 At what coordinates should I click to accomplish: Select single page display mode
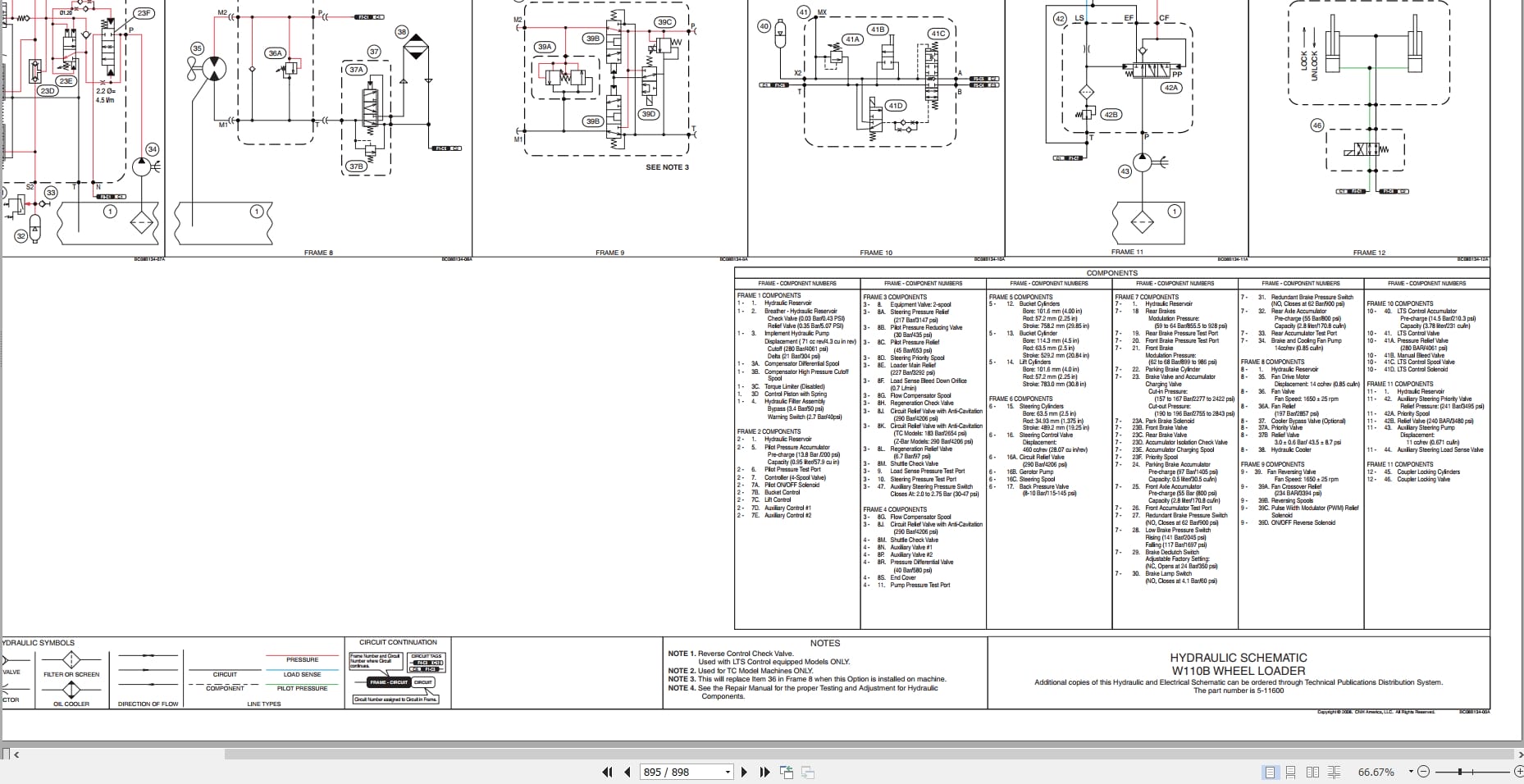[x=1270, y=772]
